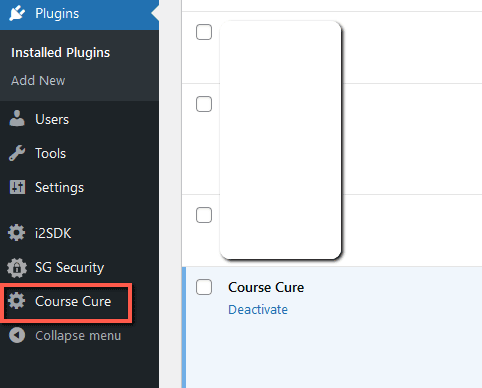The image size is (482, 388).
Task: Click the Users person icon
Action: (17, 119)
